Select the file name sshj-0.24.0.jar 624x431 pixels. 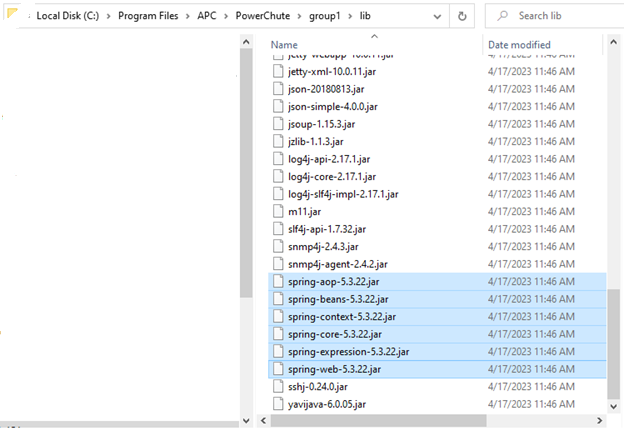pos(318,387)
